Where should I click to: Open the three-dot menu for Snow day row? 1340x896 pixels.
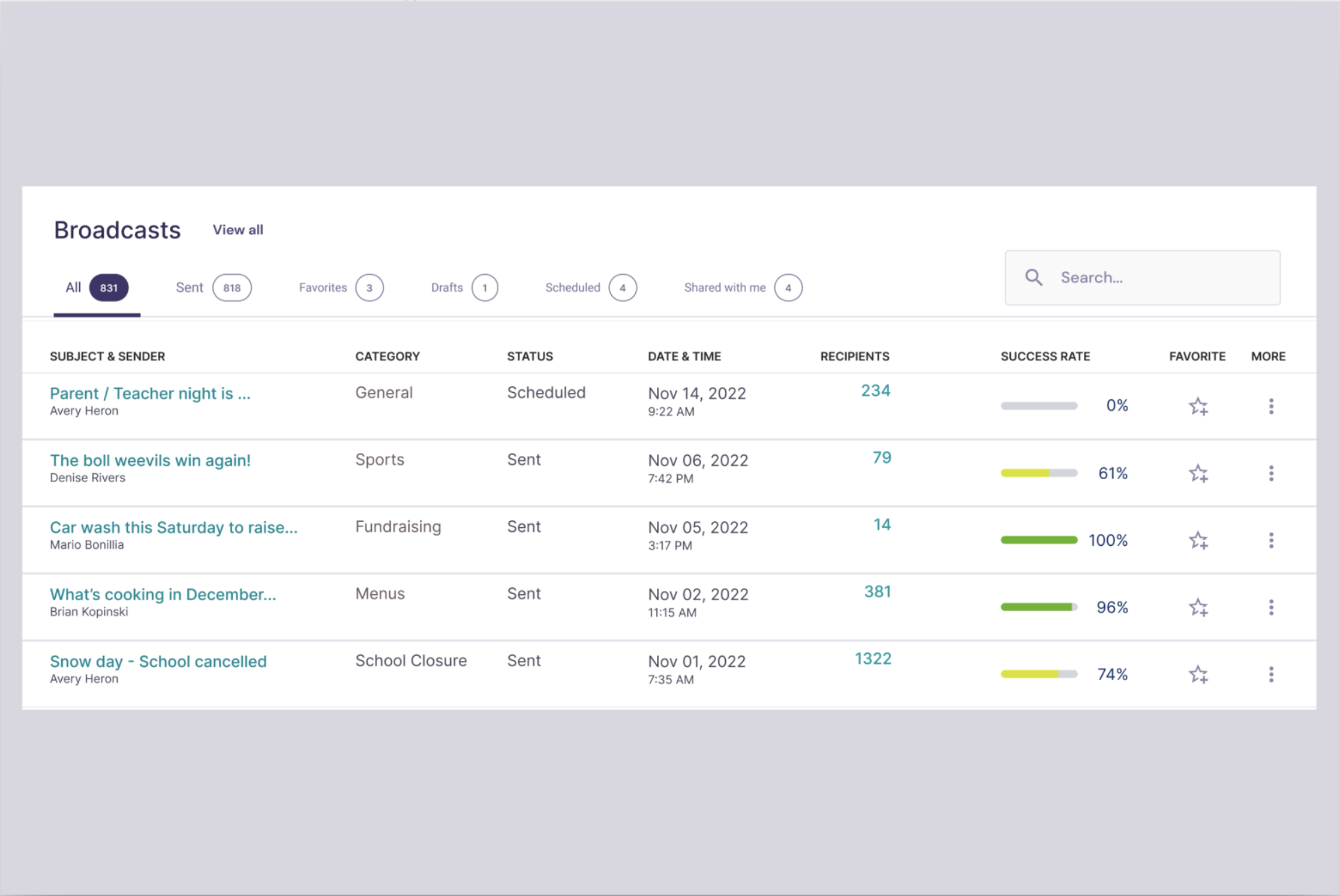pyautogui.click(x=1271, y=675)
